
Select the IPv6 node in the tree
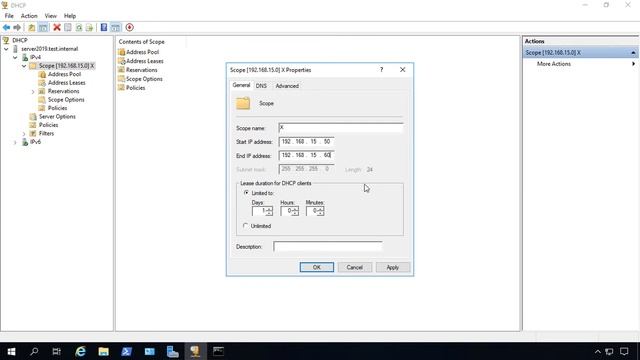[35, 142]
